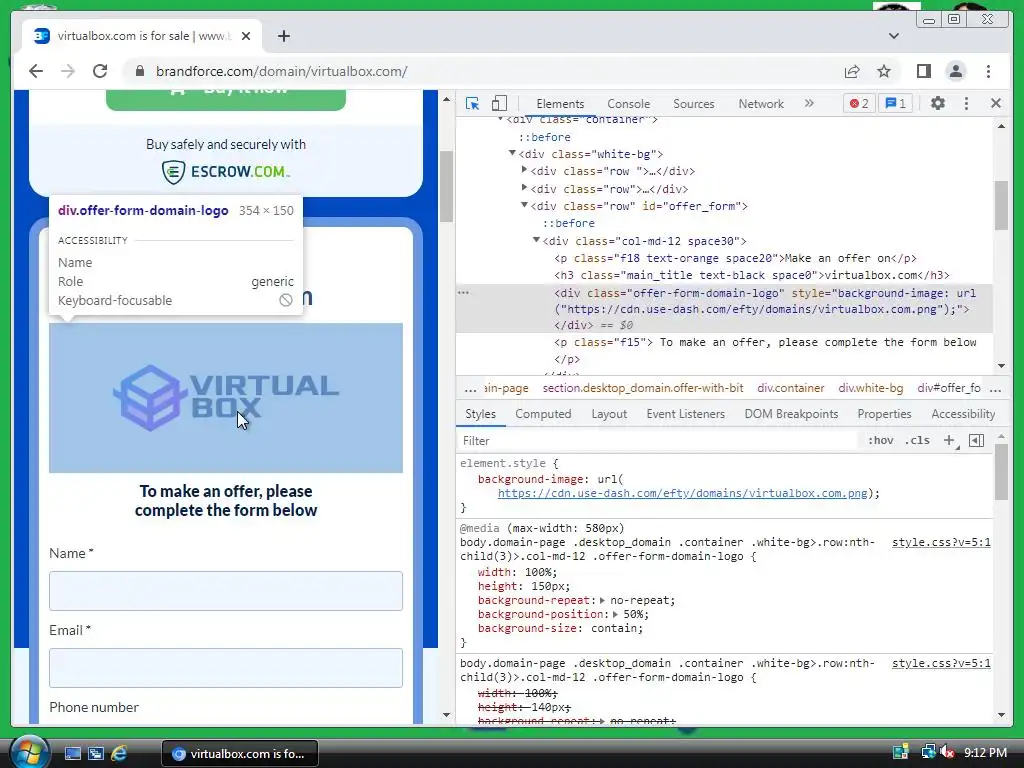
Task: Open ellipsis actions on selected DOM node
Action: pos(464,293)
